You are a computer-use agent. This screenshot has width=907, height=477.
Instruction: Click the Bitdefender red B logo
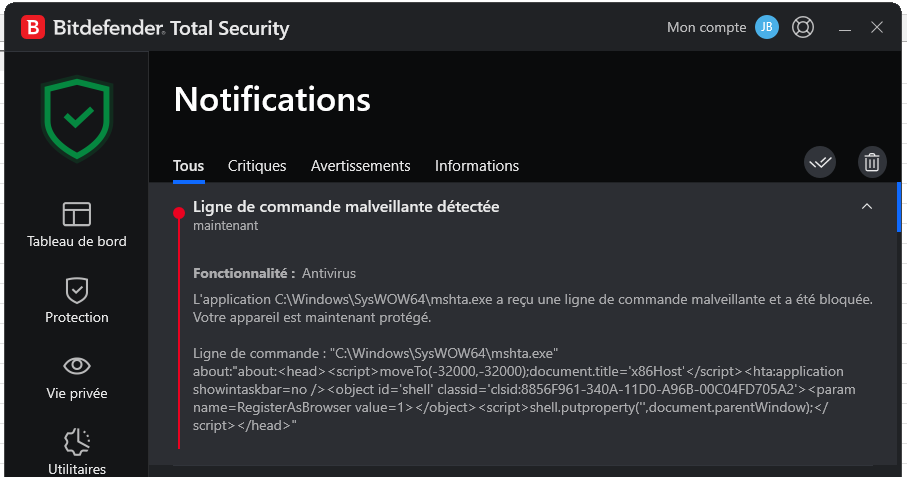click(x=33, y=27)
